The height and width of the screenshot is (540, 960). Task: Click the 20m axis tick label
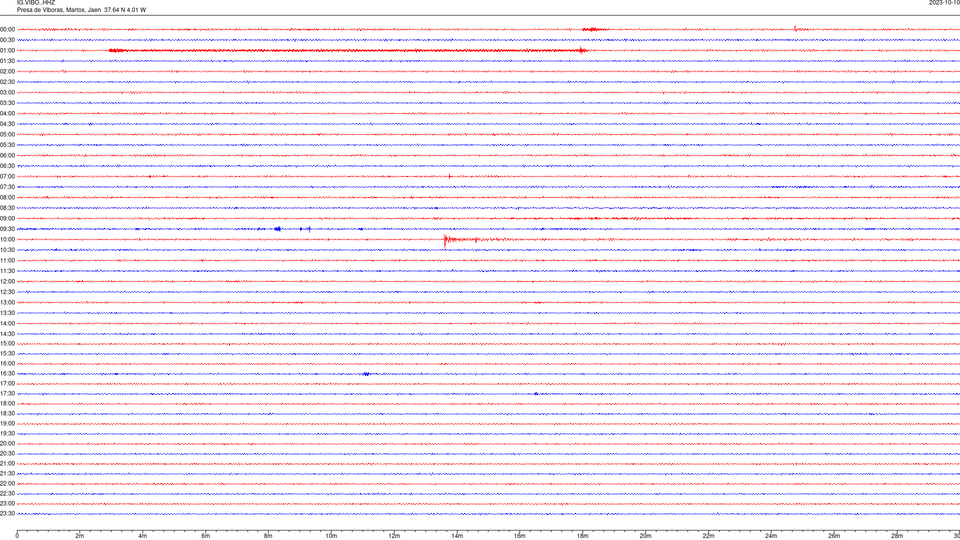[645, 536]
